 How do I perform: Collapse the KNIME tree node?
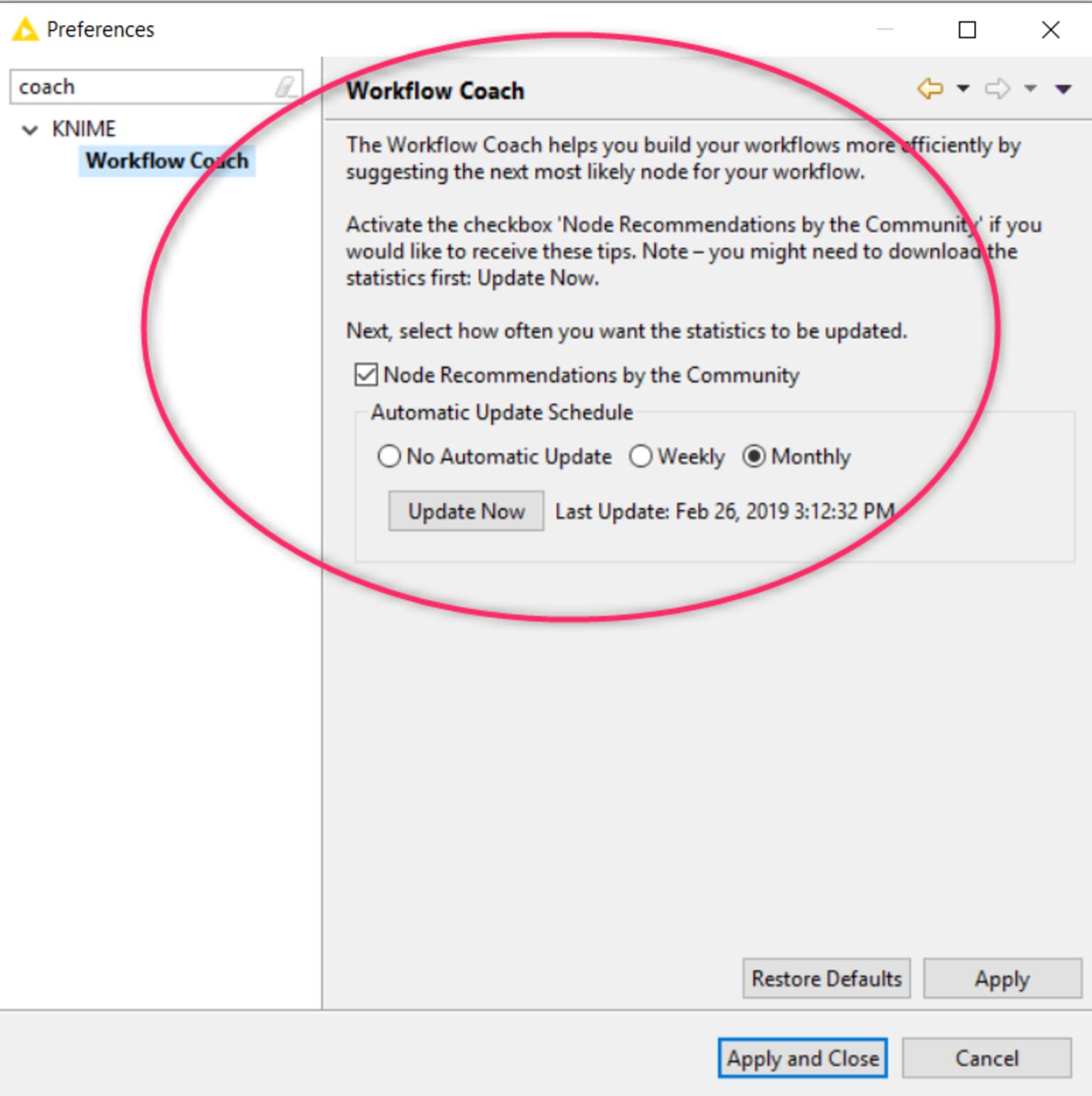pyautogui.click(x=30, y=129)
